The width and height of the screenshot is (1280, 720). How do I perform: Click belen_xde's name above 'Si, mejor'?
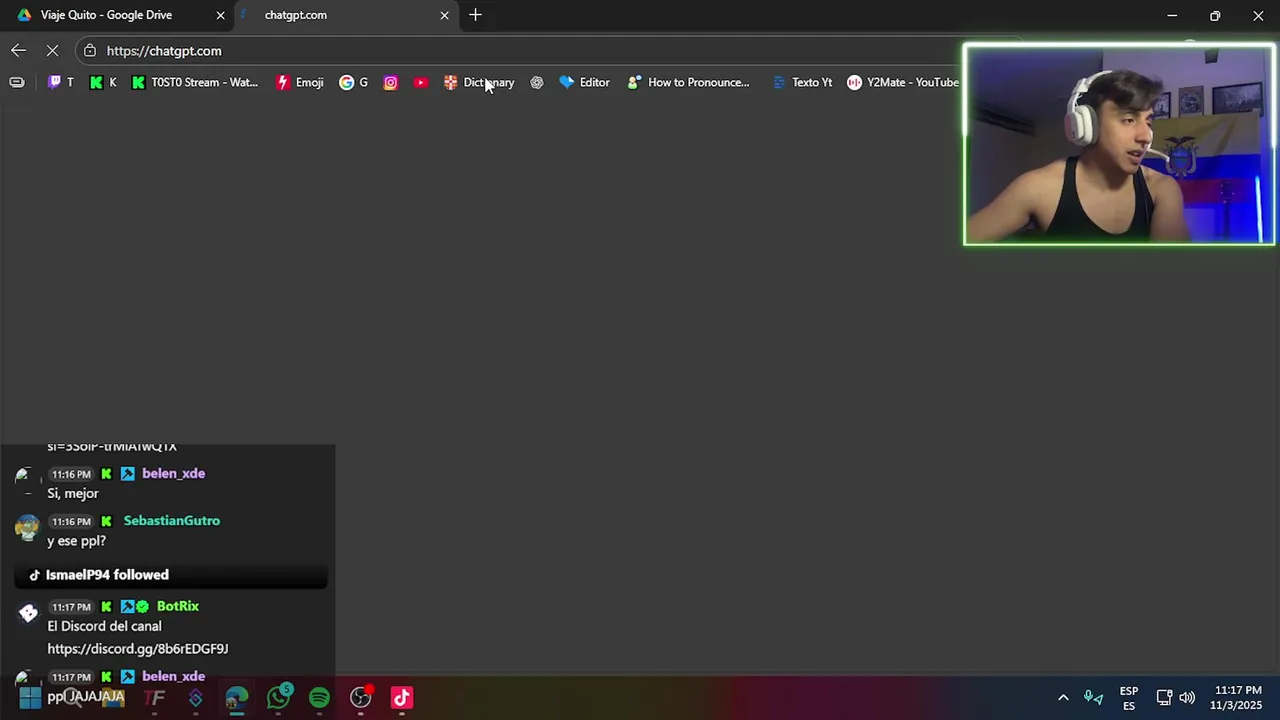pos(173,473)
